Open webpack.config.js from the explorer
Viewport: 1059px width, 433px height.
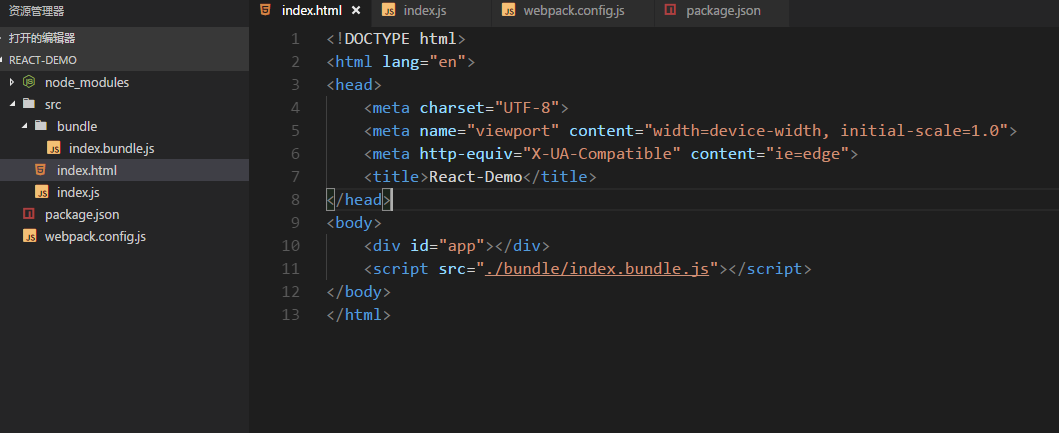[x=95, y=237]
